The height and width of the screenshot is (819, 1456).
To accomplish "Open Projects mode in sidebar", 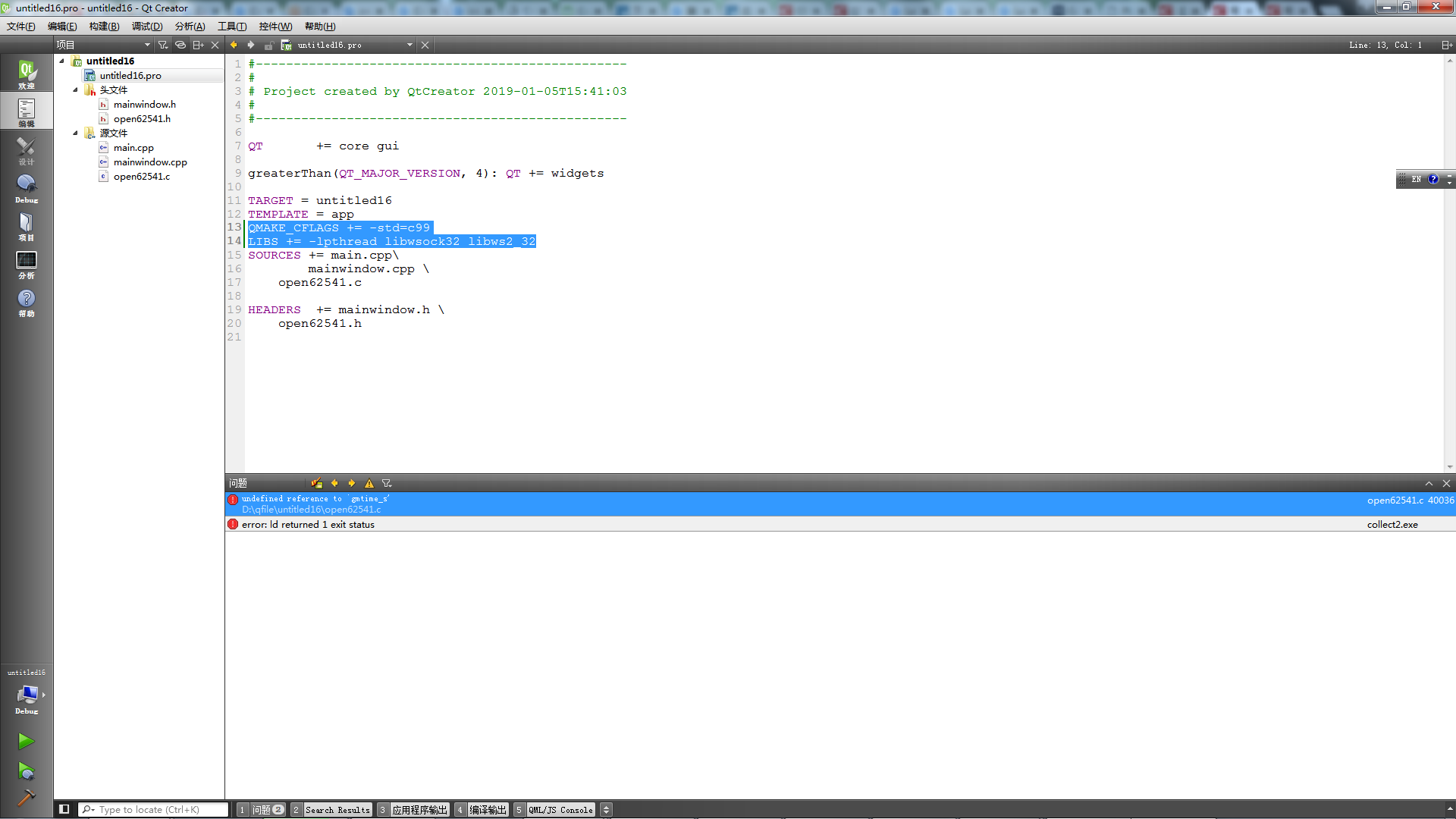I will (x=27, y=226).
